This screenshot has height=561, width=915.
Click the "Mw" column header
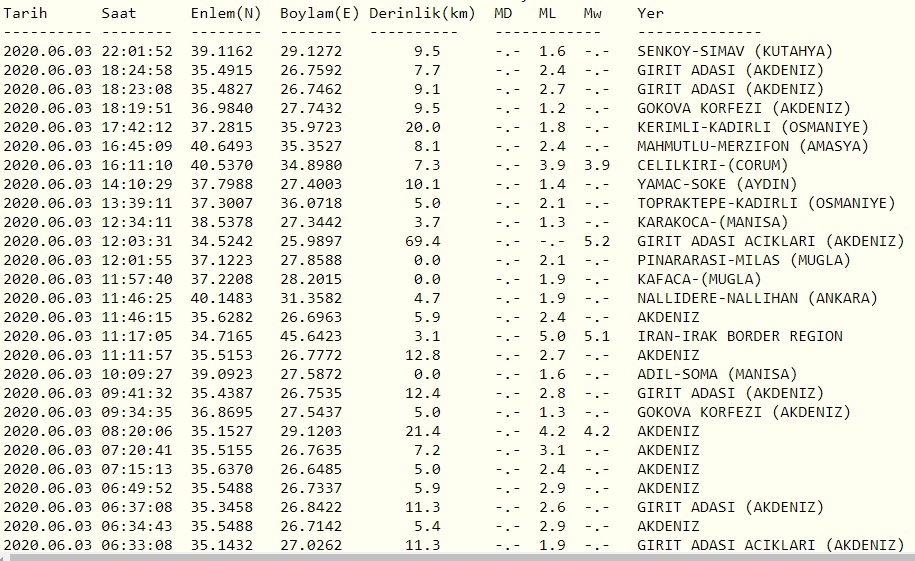[594, 14]
